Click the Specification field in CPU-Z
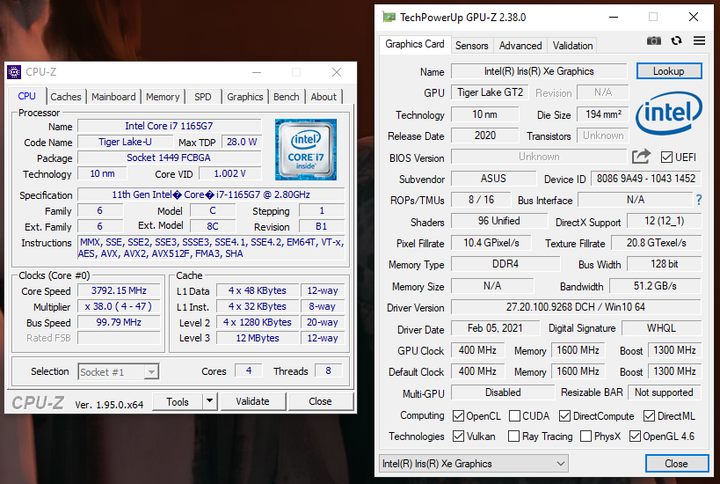The height and width of the screenshot is (484, 720). click(x=211, y=195)
